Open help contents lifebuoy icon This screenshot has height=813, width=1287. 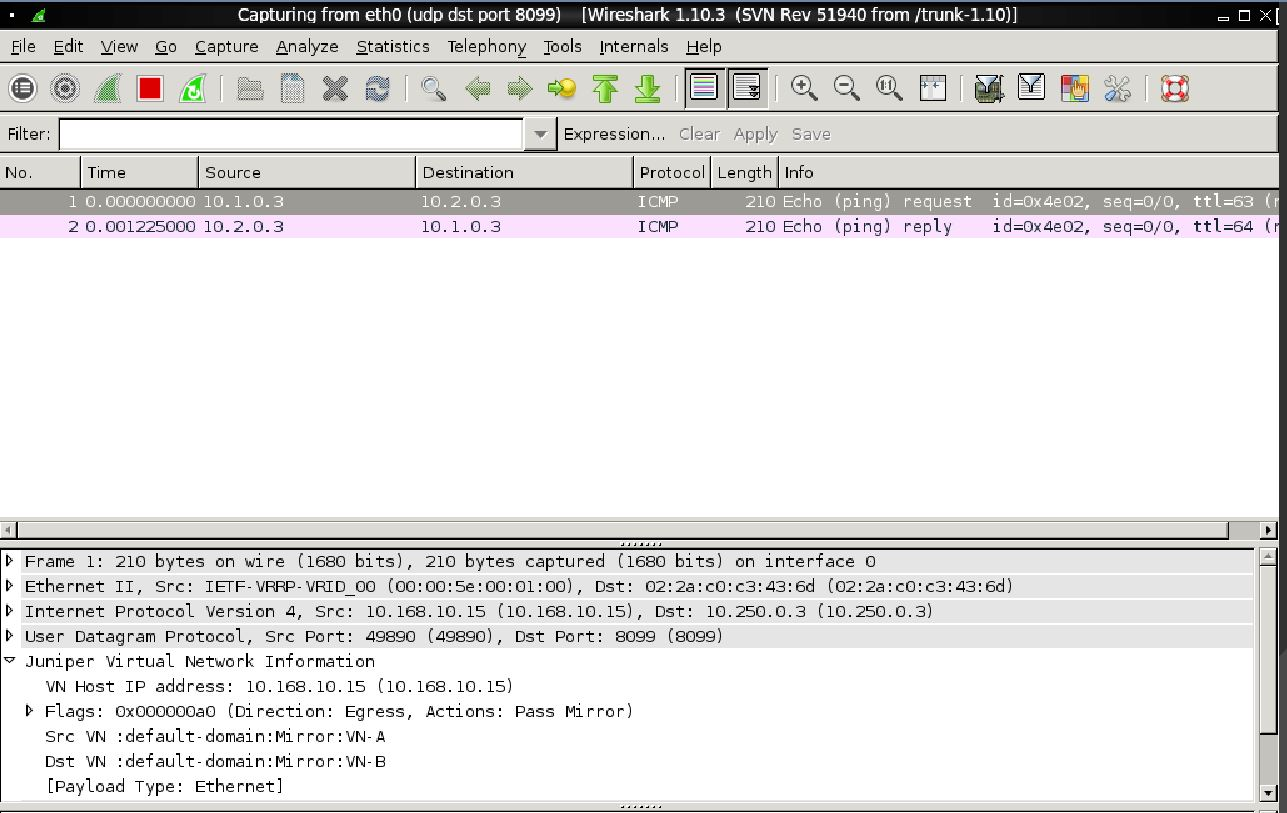click(x=1174, y=89)
